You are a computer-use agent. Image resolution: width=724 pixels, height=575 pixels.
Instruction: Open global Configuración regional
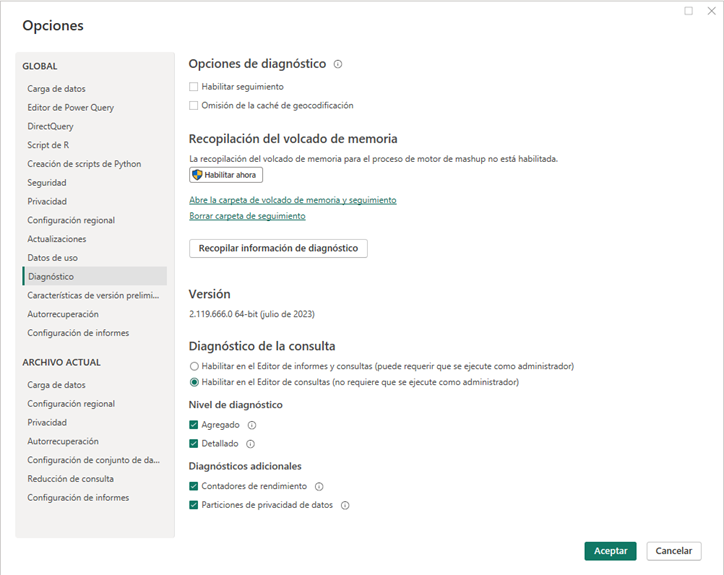95,220
